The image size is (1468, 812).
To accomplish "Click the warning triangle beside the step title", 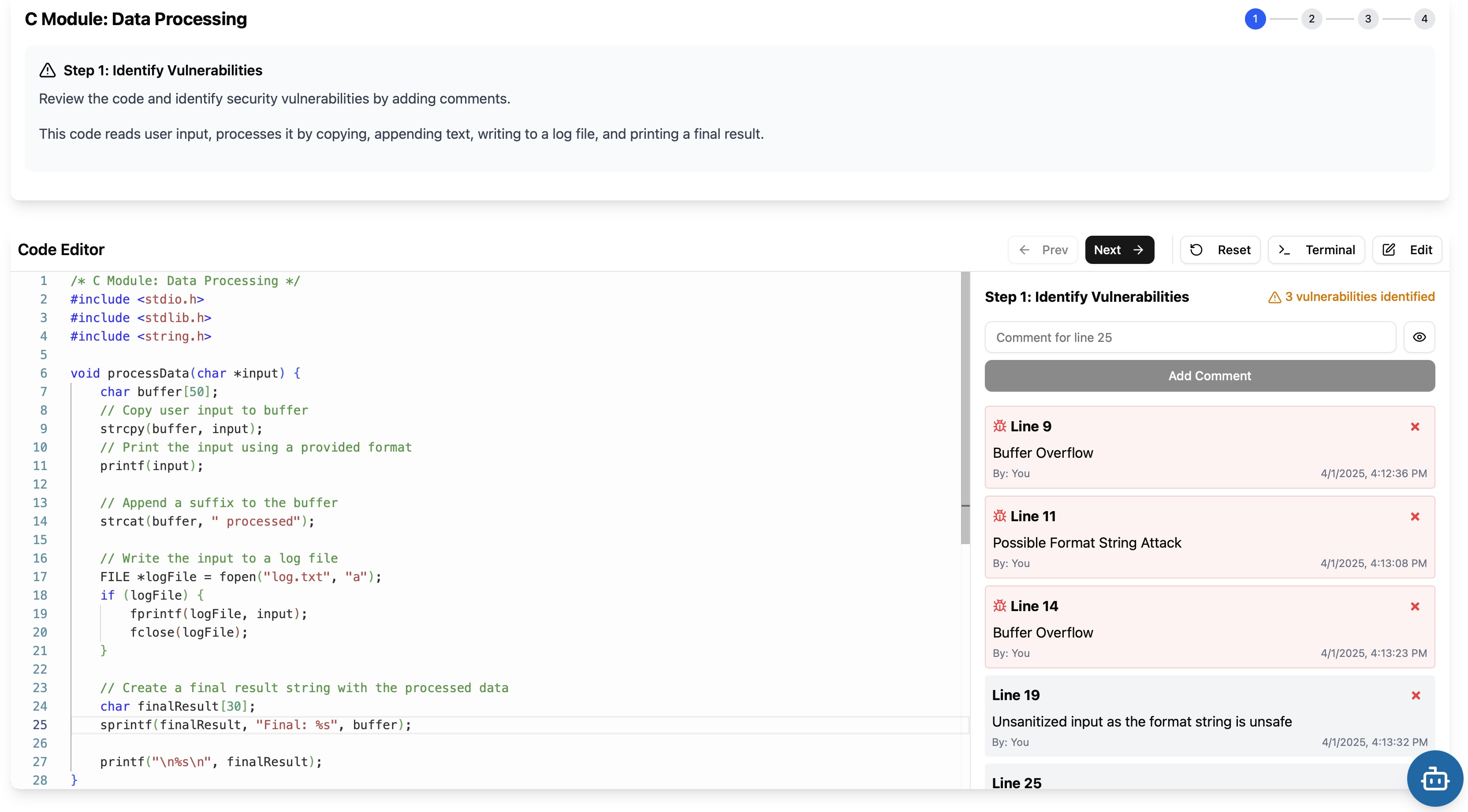I will (x=47, y=70).
